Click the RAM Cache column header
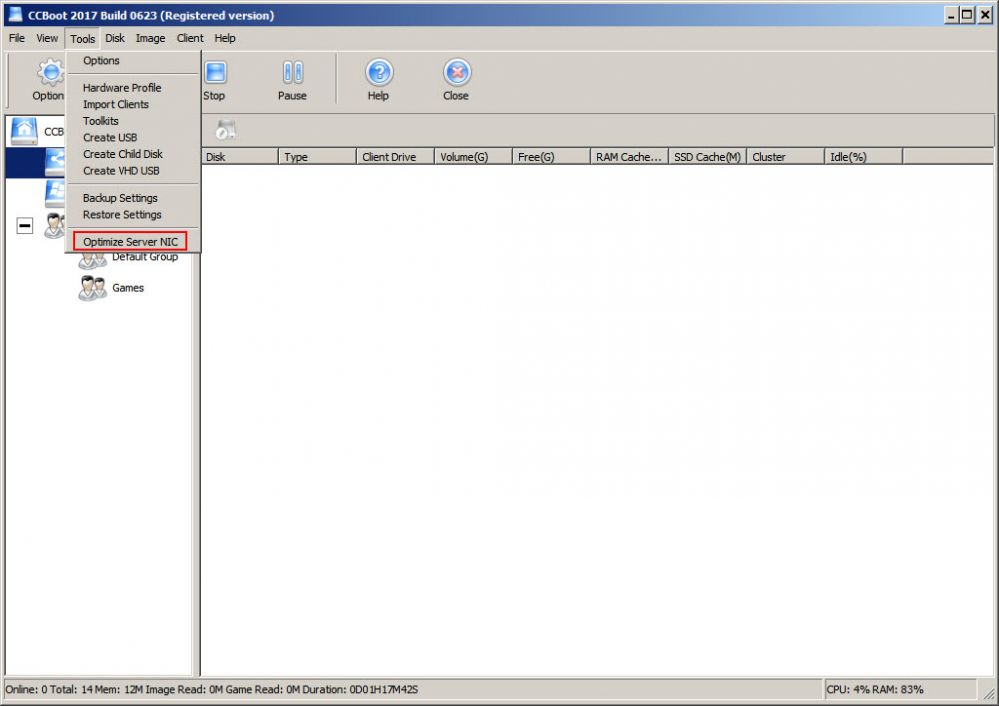 point(629,157)
